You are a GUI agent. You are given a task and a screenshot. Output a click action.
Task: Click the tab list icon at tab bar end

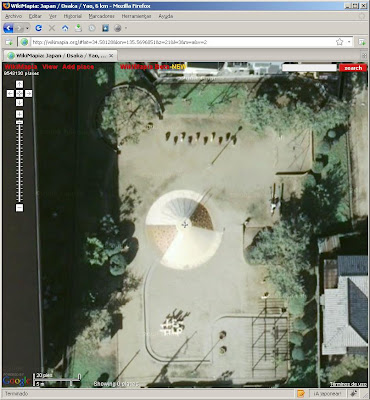364,56
